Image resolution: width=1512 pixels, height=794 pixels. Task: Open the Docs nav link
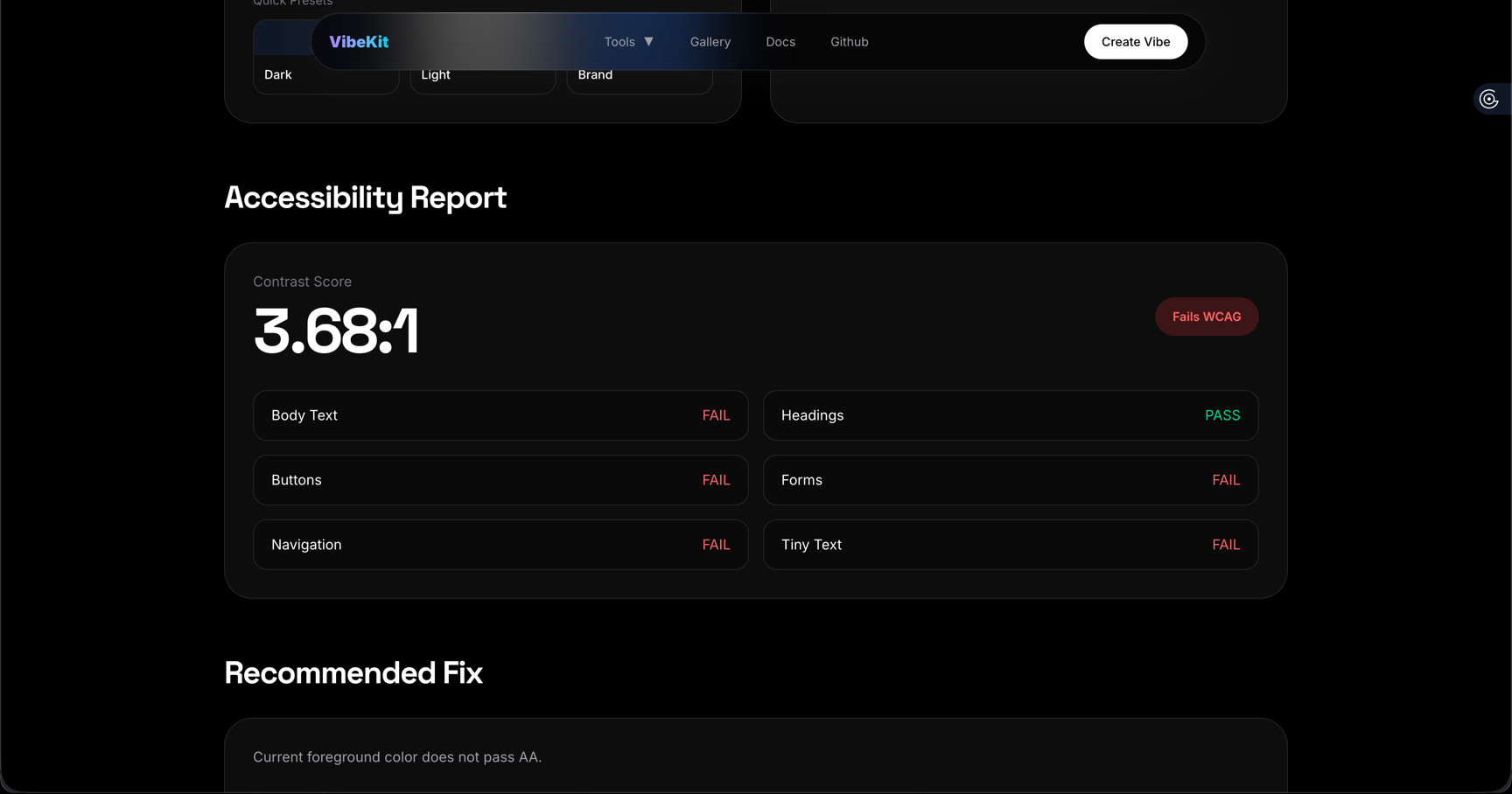pyautogui.click(x=780, y=42)
